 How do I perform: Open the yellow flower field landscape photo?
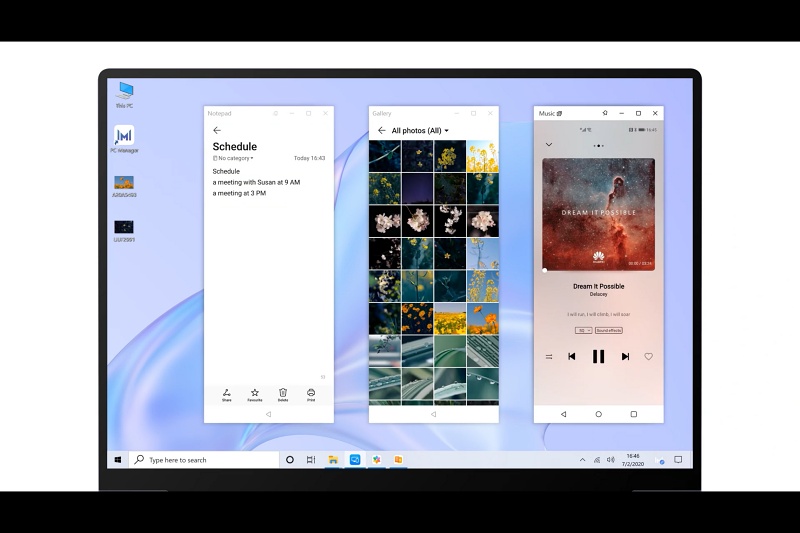(x=450, y=319)
